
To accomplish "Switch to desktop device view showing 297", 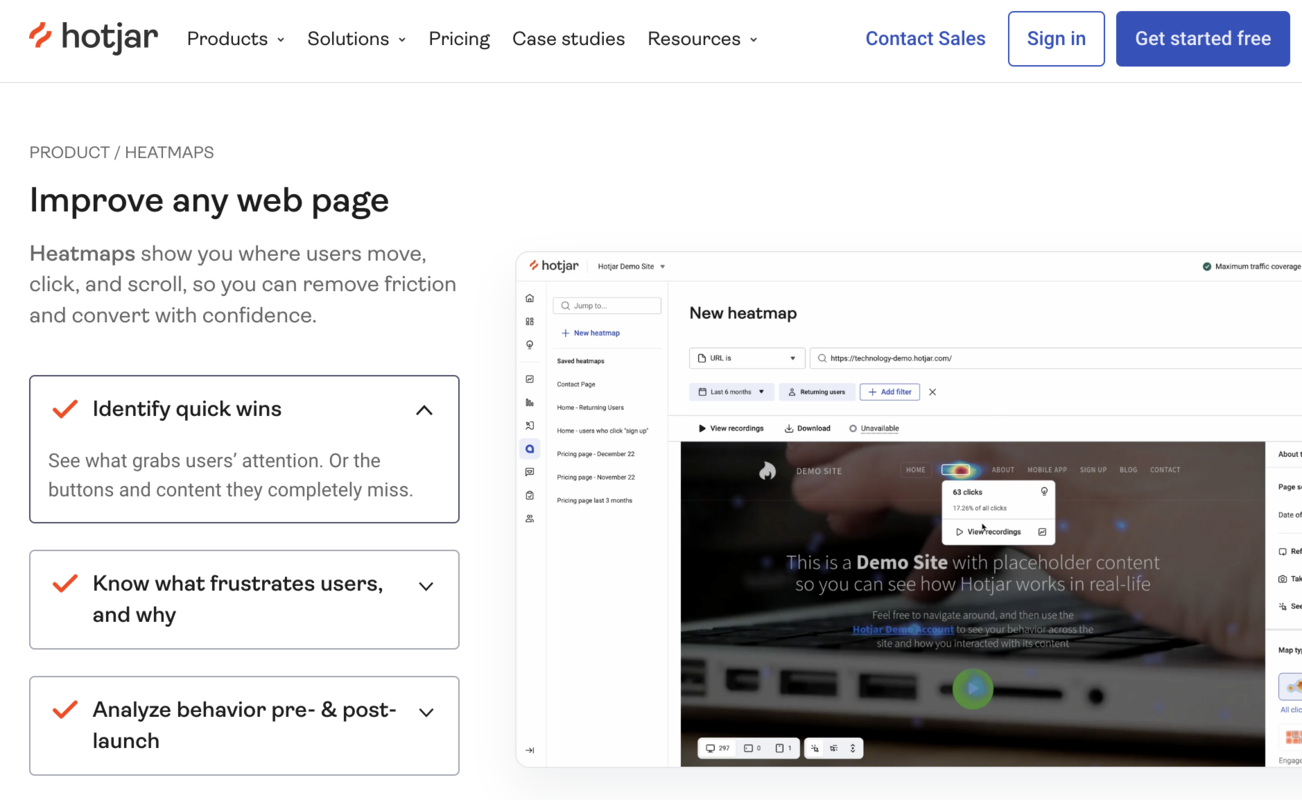I will click(x=718, y=747).
